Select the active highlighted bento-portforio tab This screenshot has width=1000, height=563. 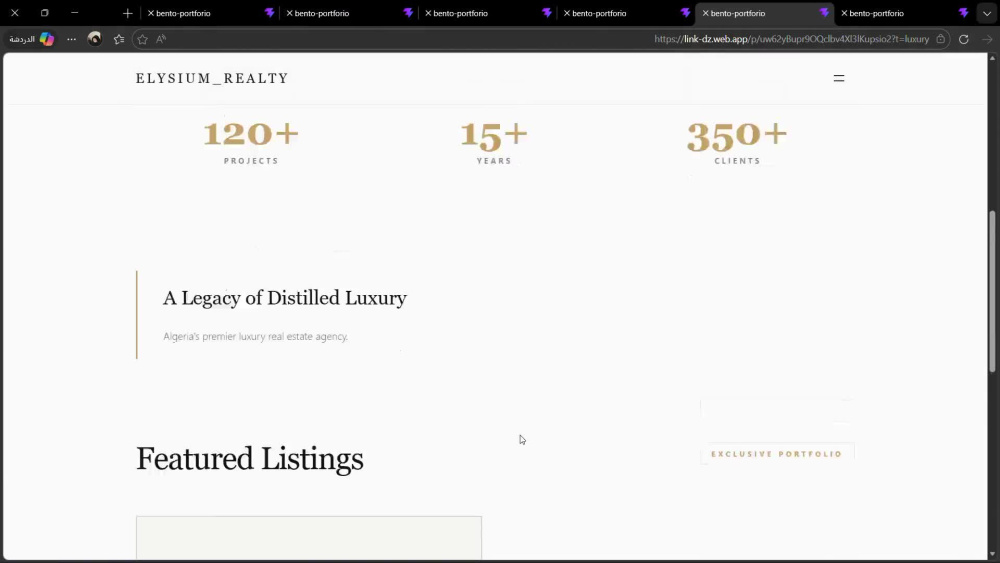[x=764, y=13]
